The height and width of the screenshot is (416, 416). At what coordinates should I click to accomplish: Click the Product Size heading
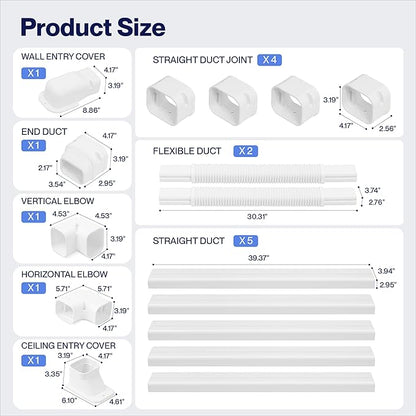pyautogui.click(x=93, y=27)
